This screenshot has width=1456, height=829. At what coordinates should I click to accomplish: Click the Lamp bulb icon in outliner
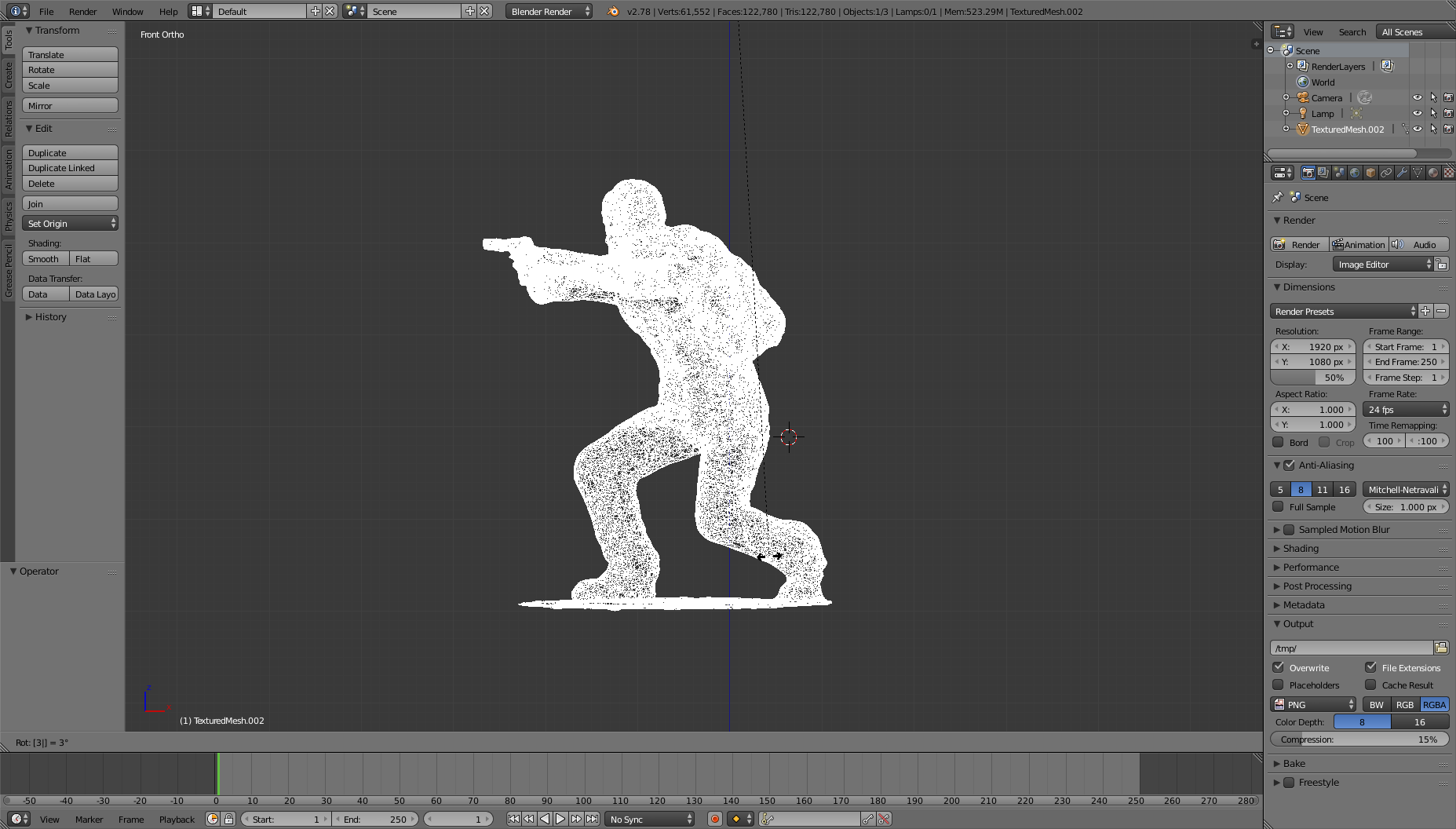[x=1303, y=113]
